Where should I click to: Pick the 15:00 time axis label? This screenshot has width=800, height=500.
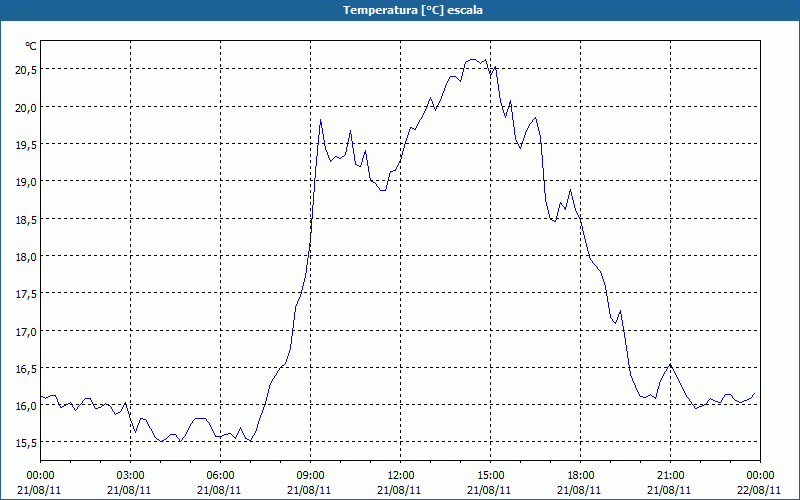click(490, 476)
